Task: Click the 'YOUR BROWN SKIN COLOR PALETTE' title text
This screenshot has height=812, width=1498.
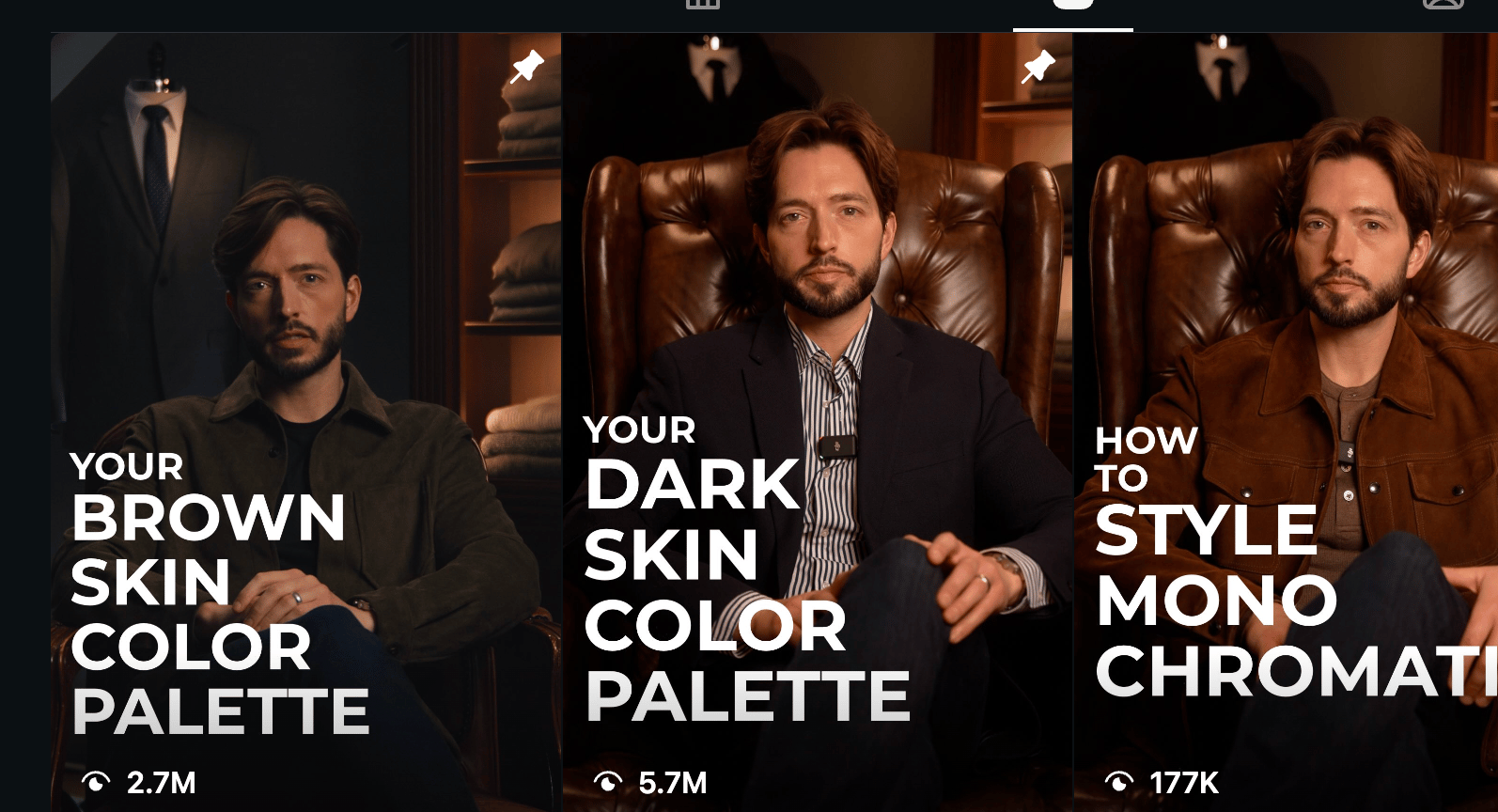Action: [220, 595]
